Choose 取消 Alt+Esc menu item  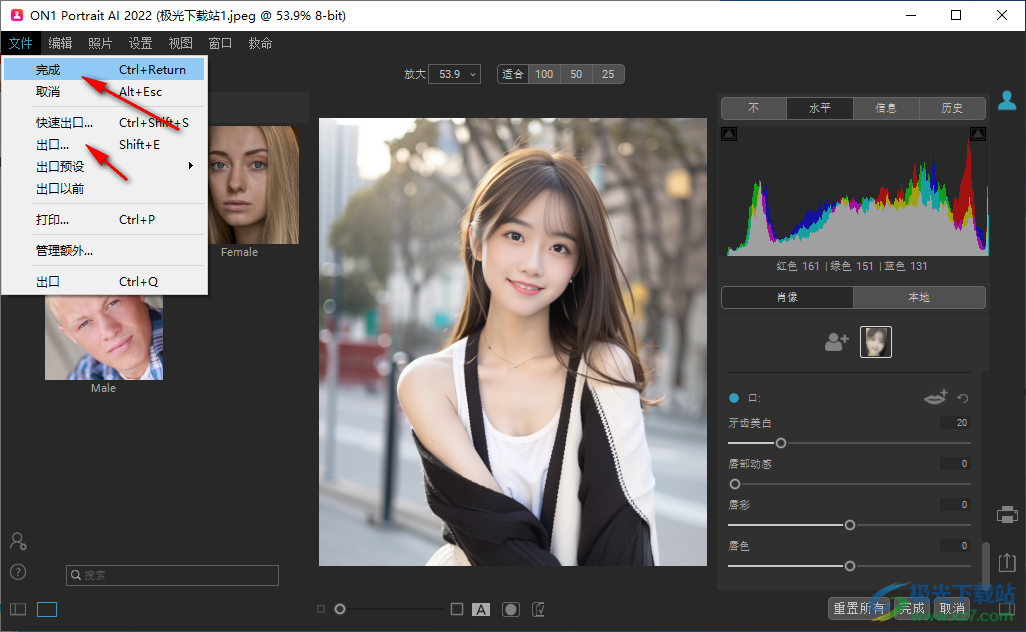point(104,92)
